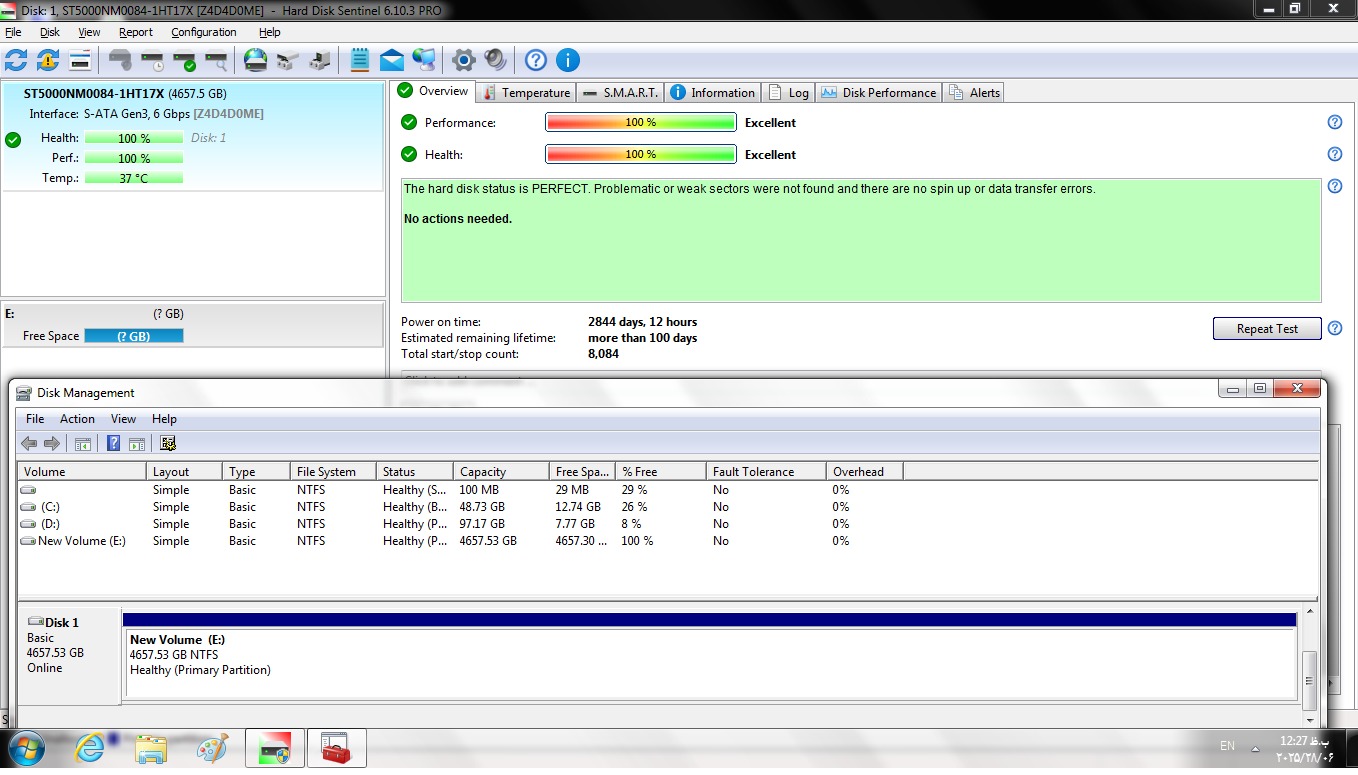The width and height of the screenshot is (1358, 775).
Task: Open File menu in Hard Disk Sentinel
Action: click(x=13, y=32)
